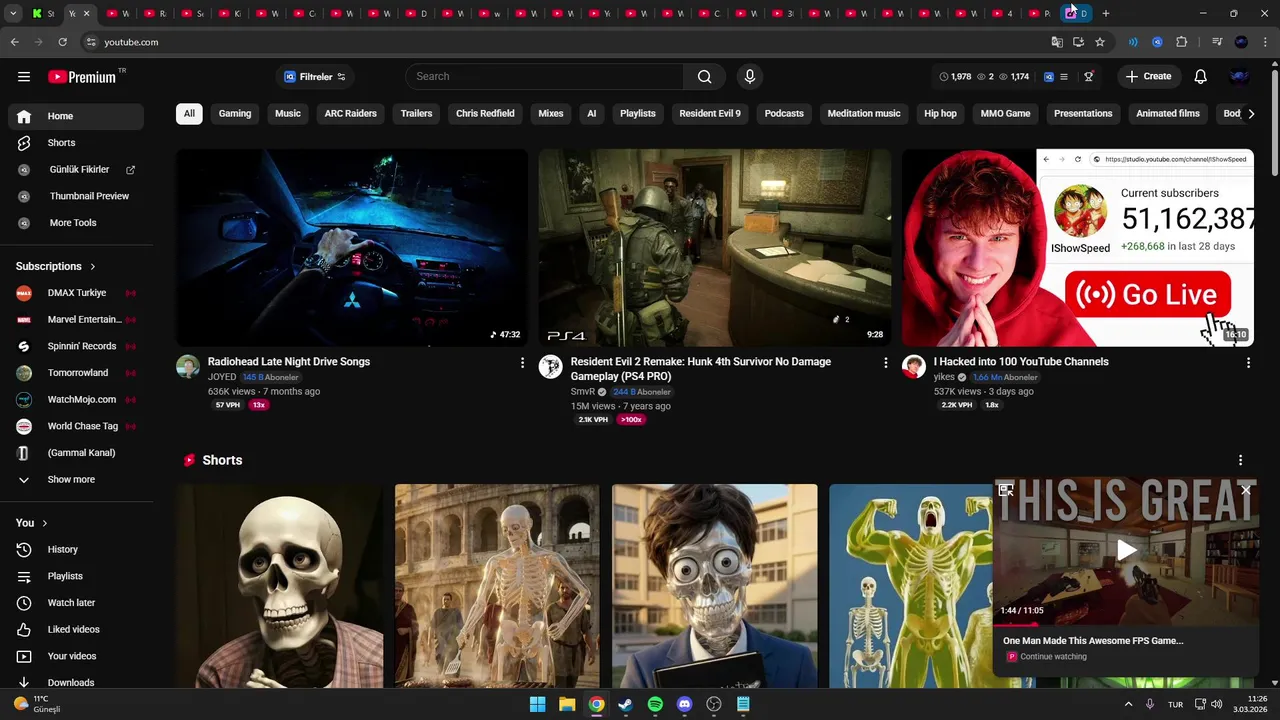
Task: Open Liked videos
Action: click(76, 630)
